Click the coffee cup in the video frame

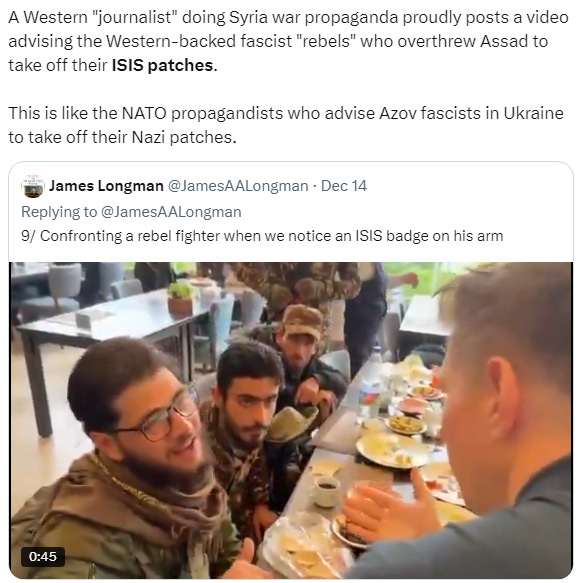pos(327,492)
